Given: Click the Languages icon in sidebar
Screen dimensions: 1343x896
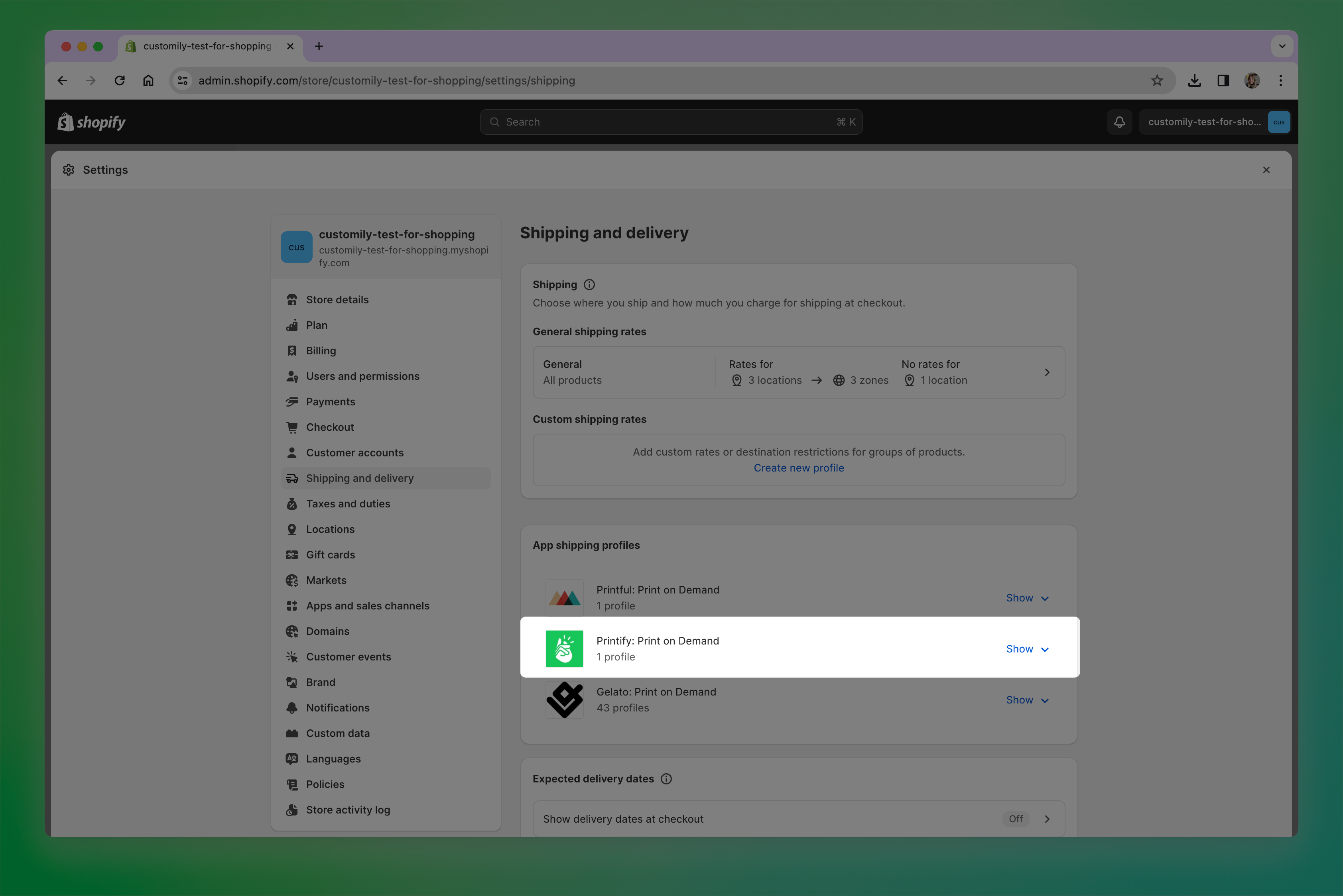Looking at the screenshot, I should tap(292, 759).
